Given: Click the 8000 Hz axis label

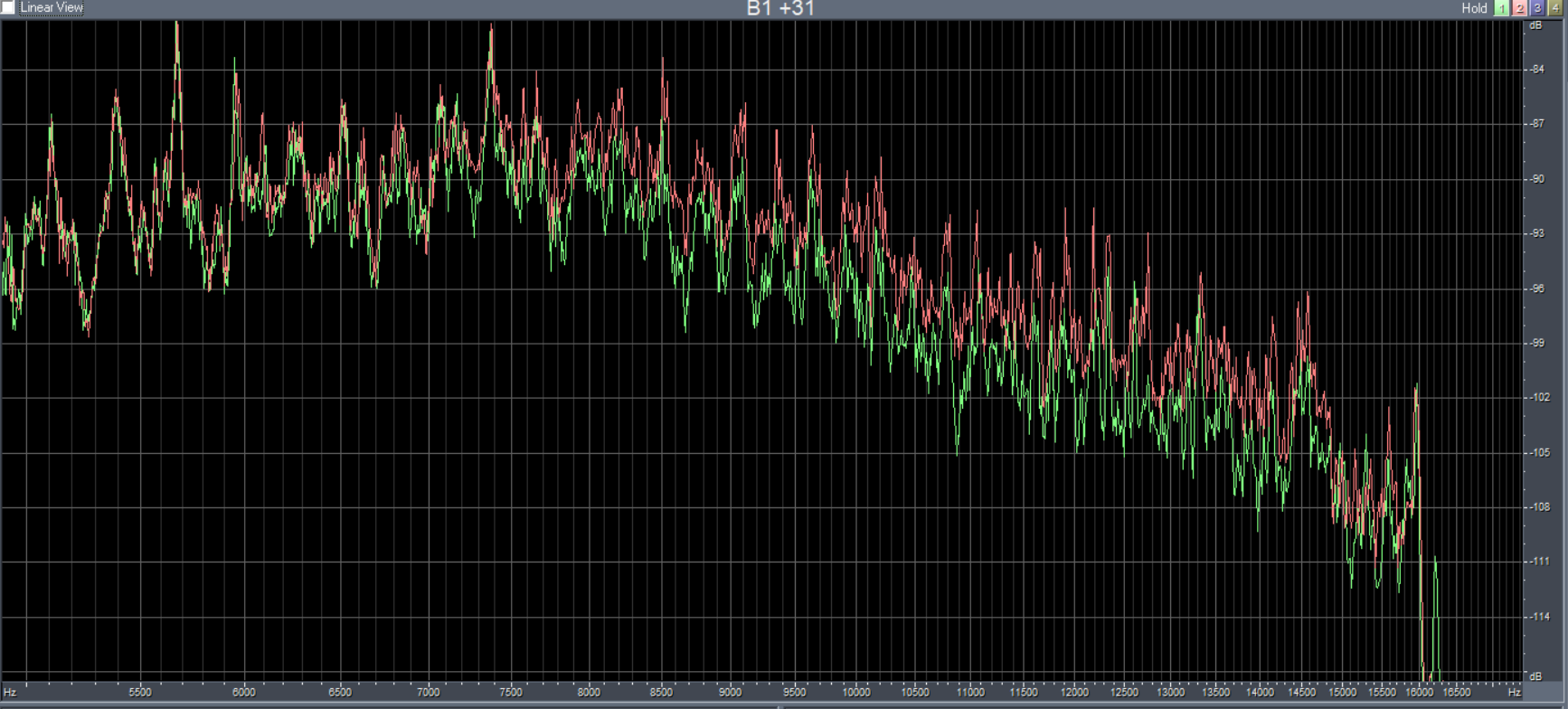Looking at the screenshot, I should tap(589, 693).
